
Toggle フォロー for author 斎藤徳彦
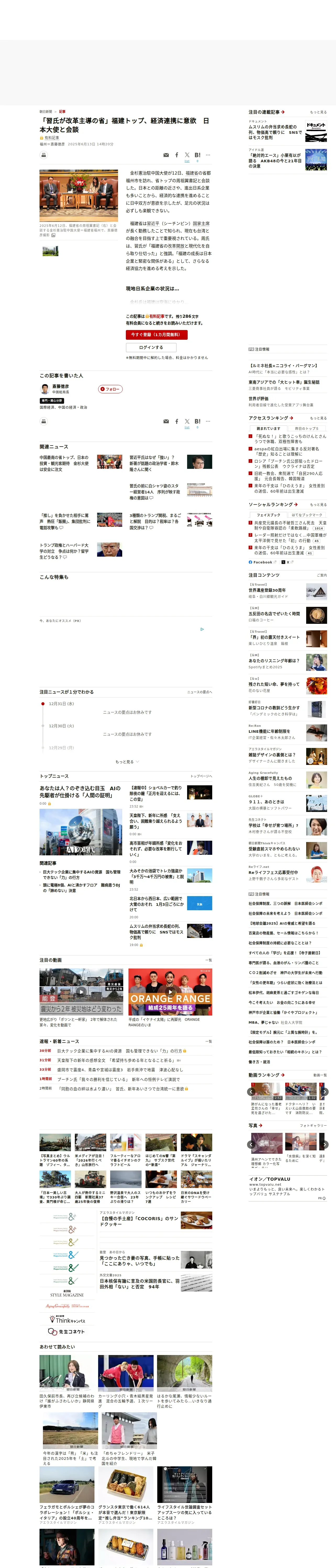pos(110,389)
